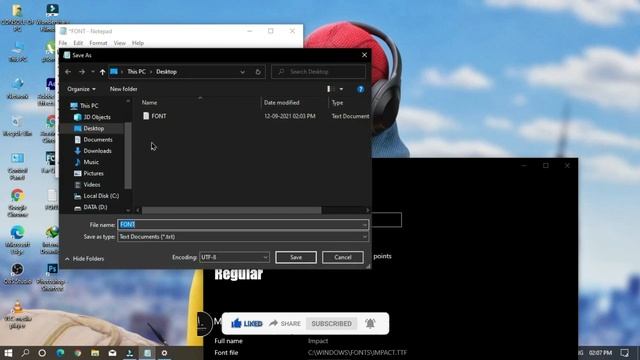Image resolution: width=640 pixels, height=360 pixels.
Task: Open recent locations dropdown arrow
Action: pos(93,72)
